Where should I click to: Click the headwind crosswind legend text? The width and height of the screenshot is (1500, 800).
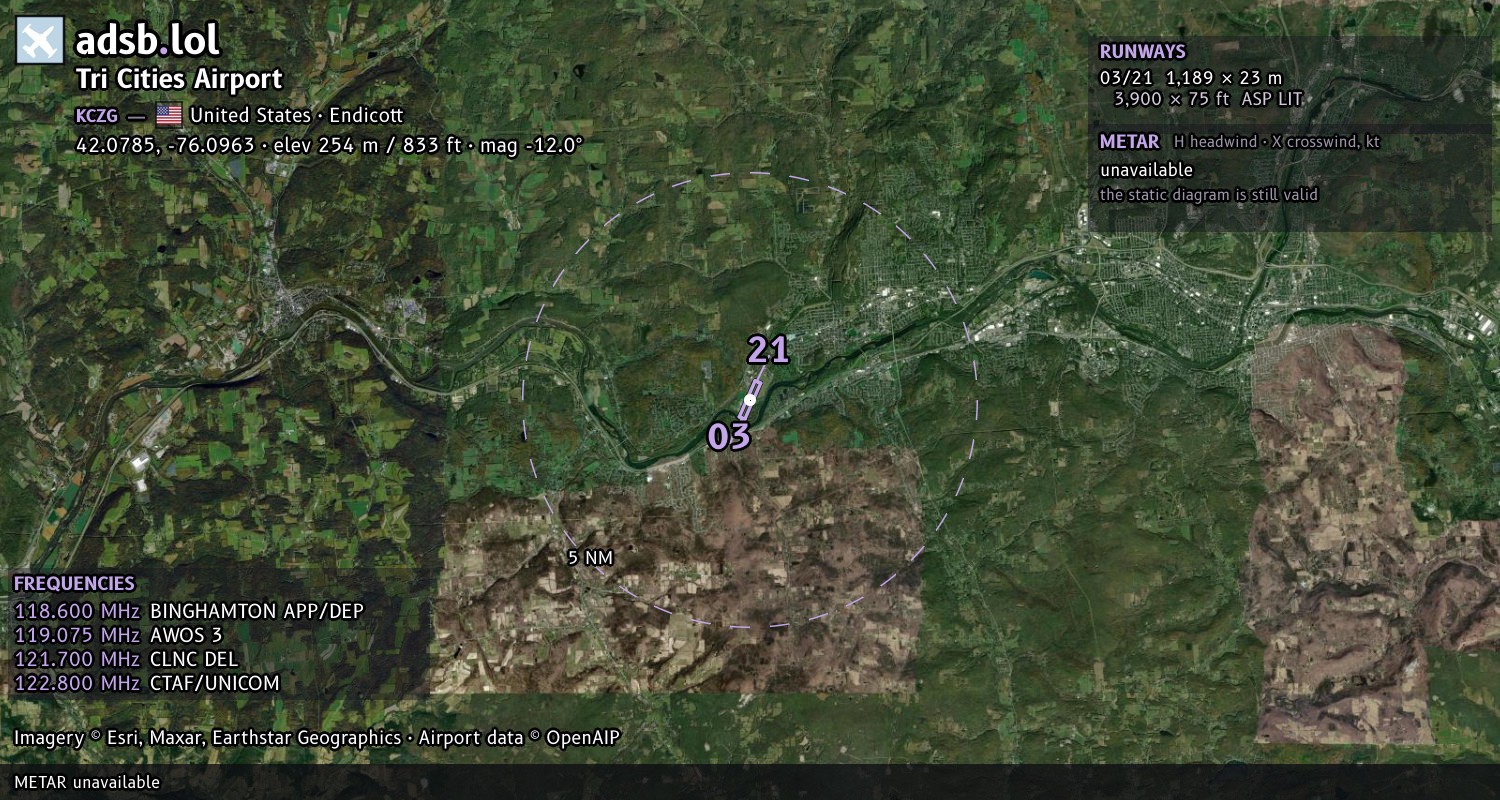(1276, 142)
